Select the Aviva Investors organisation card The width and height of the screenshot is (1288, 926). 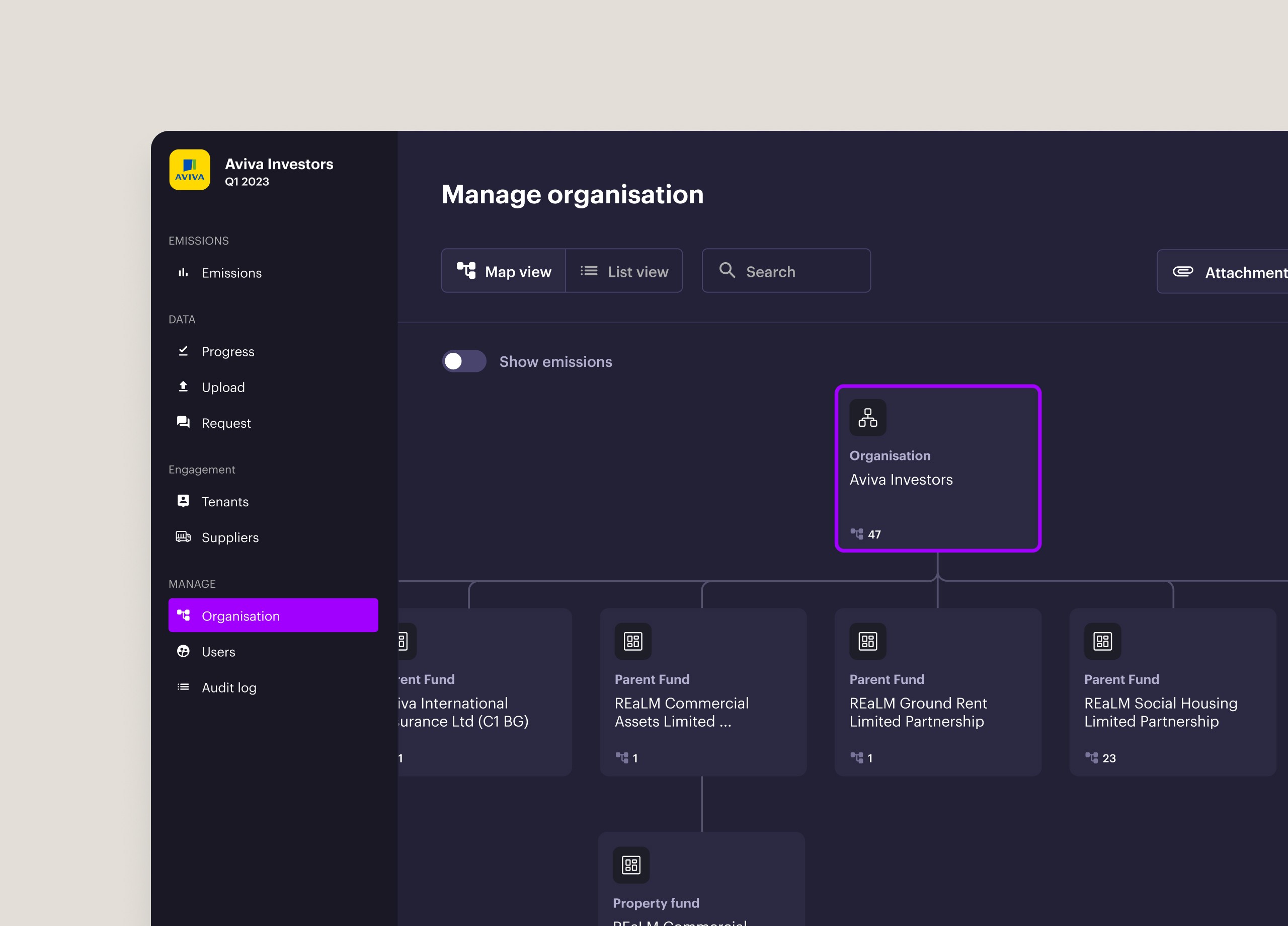pos(937,468)
